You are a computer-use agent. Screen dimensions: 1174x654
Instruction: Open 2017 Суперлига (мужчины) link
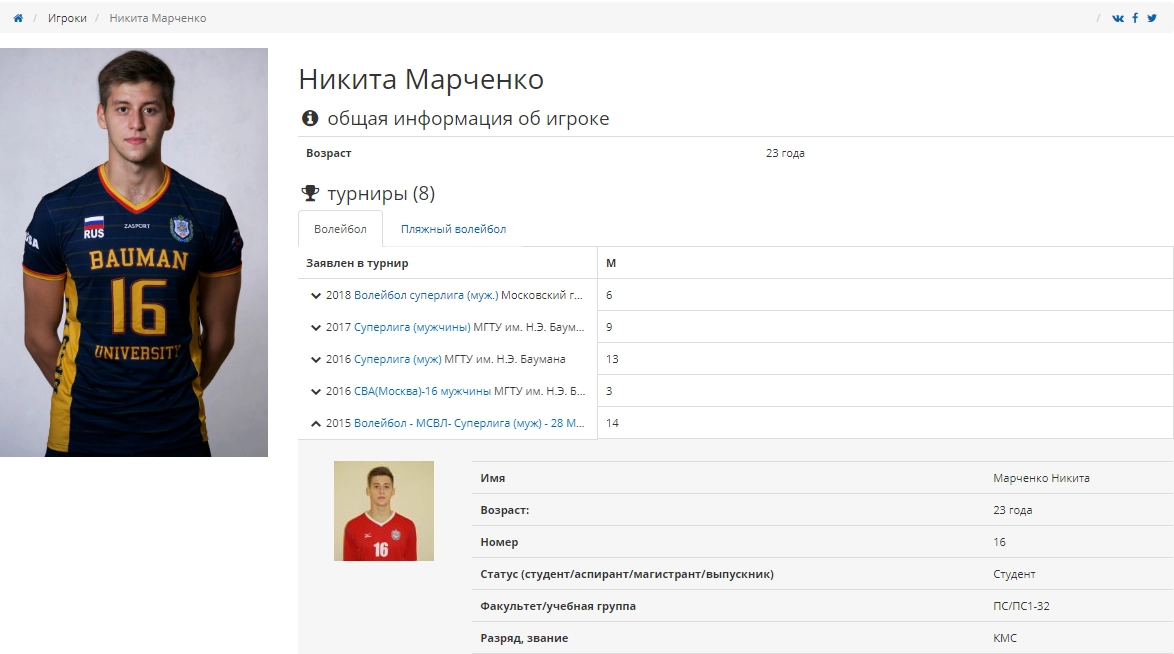(412, 327)
